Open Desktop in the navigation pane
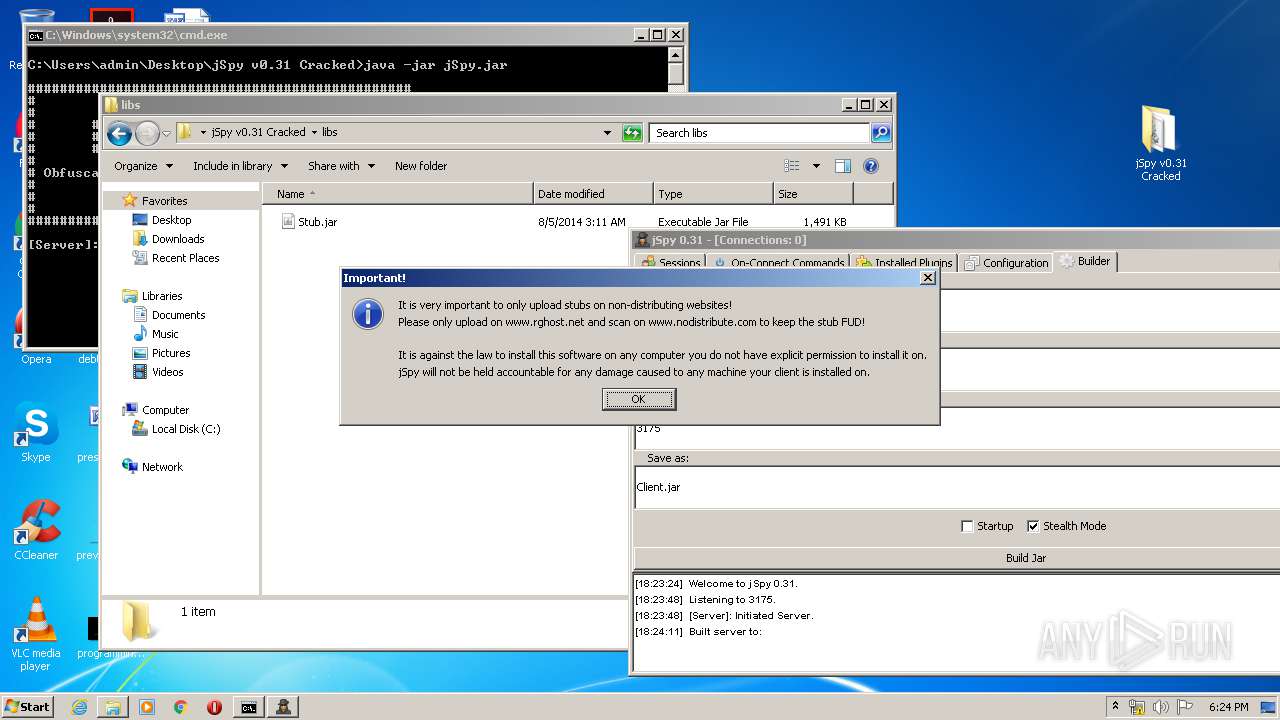This screenshot has height=720, width=1280. pos(171,220)
